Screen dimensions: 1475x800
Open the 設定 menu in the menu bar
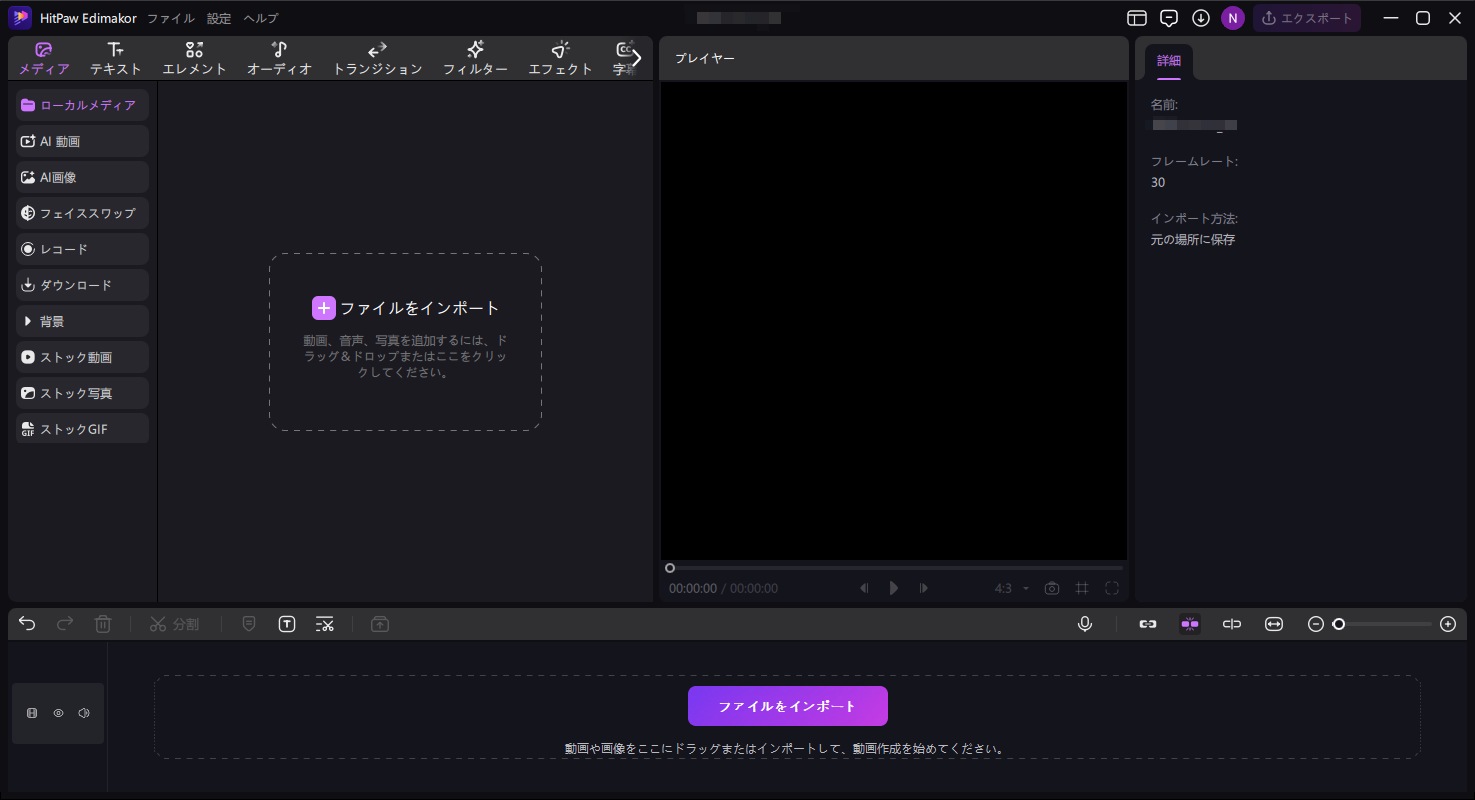tap(218, 18)
